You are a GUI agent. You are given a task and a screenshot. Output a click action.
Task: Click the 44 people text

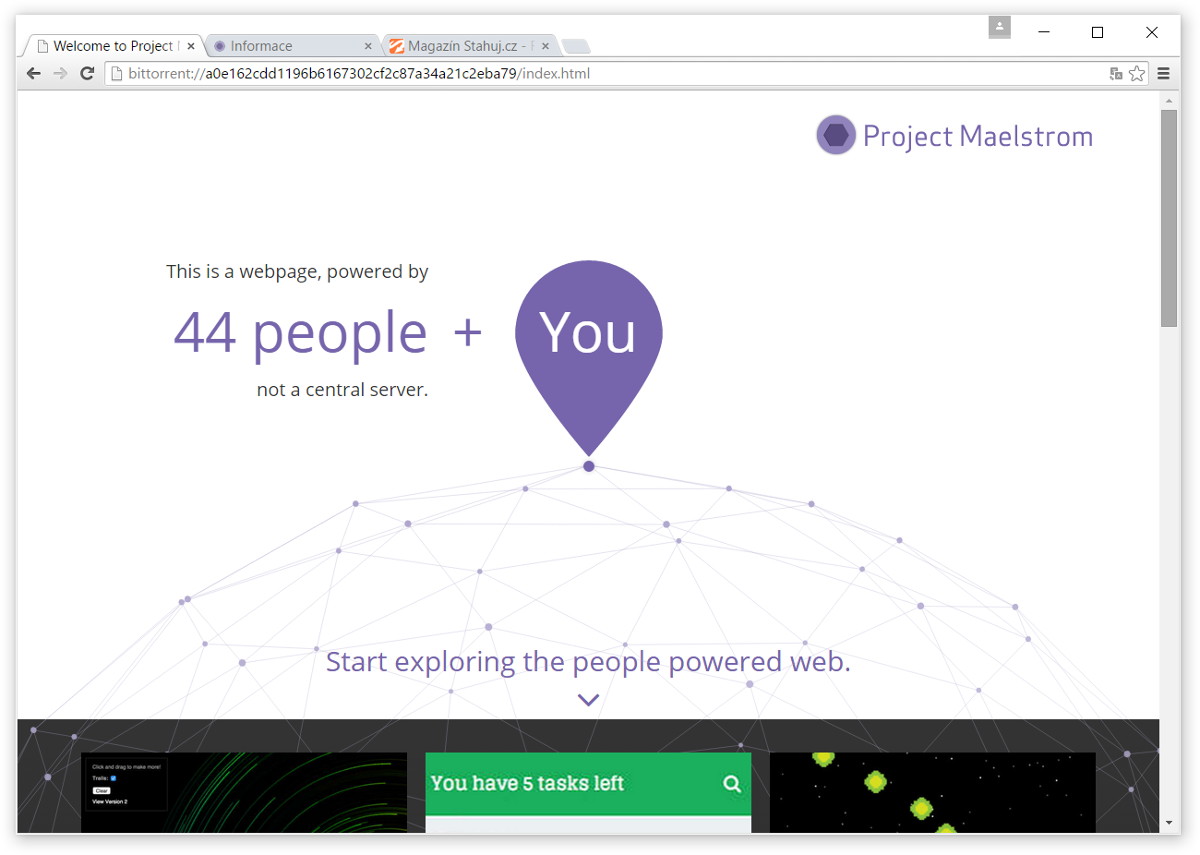click(x=300, y=332)
